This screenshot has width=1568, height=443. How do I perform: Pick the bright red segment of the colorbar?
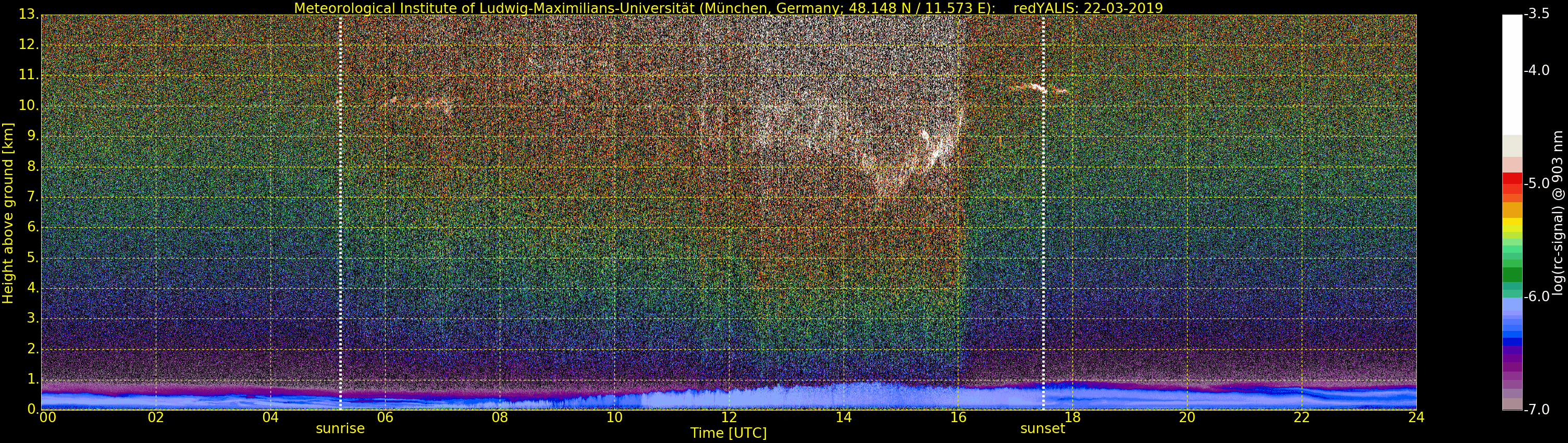click(1512, 178)
